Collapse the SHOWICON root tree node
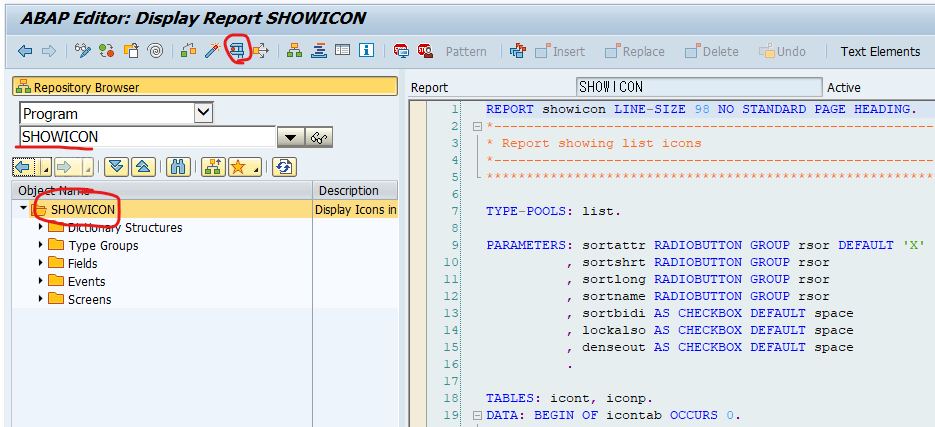 pyautogui.click(x=23, y=209)
